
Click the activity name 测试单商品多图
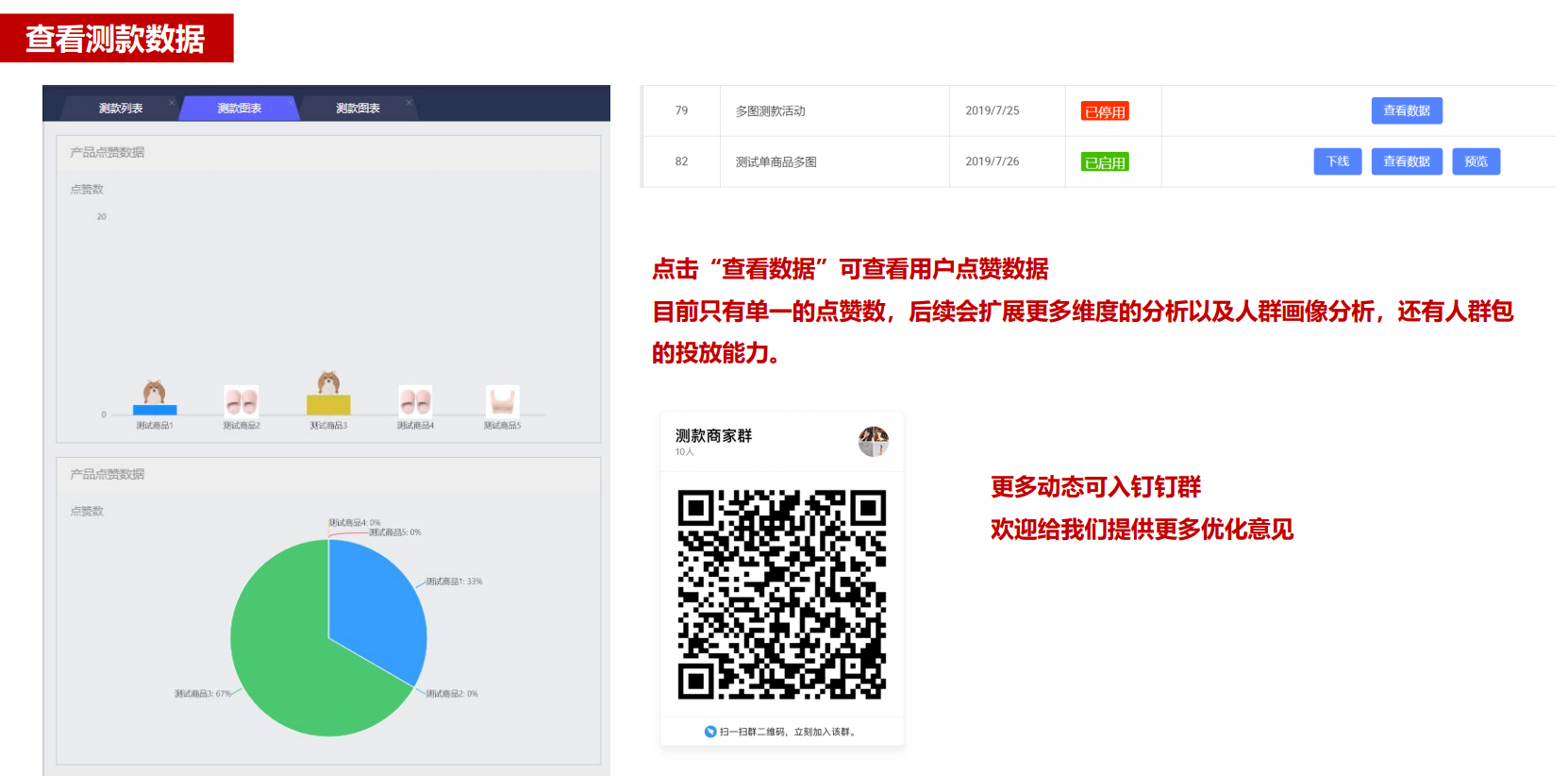coord(776,162)
